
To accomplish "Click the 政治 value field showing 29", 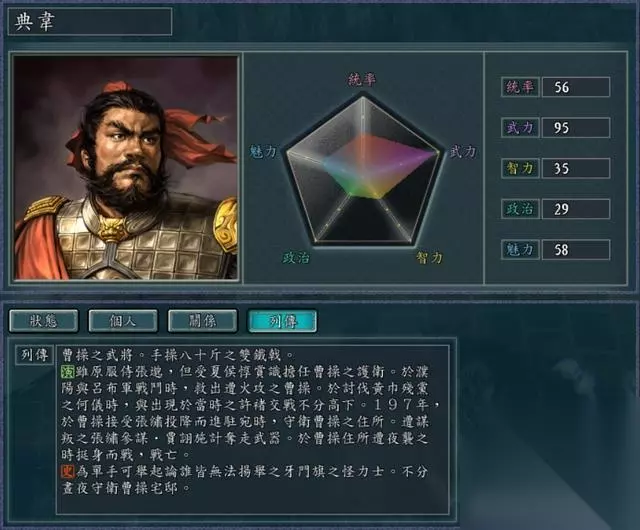I will [x=576, y=209].
